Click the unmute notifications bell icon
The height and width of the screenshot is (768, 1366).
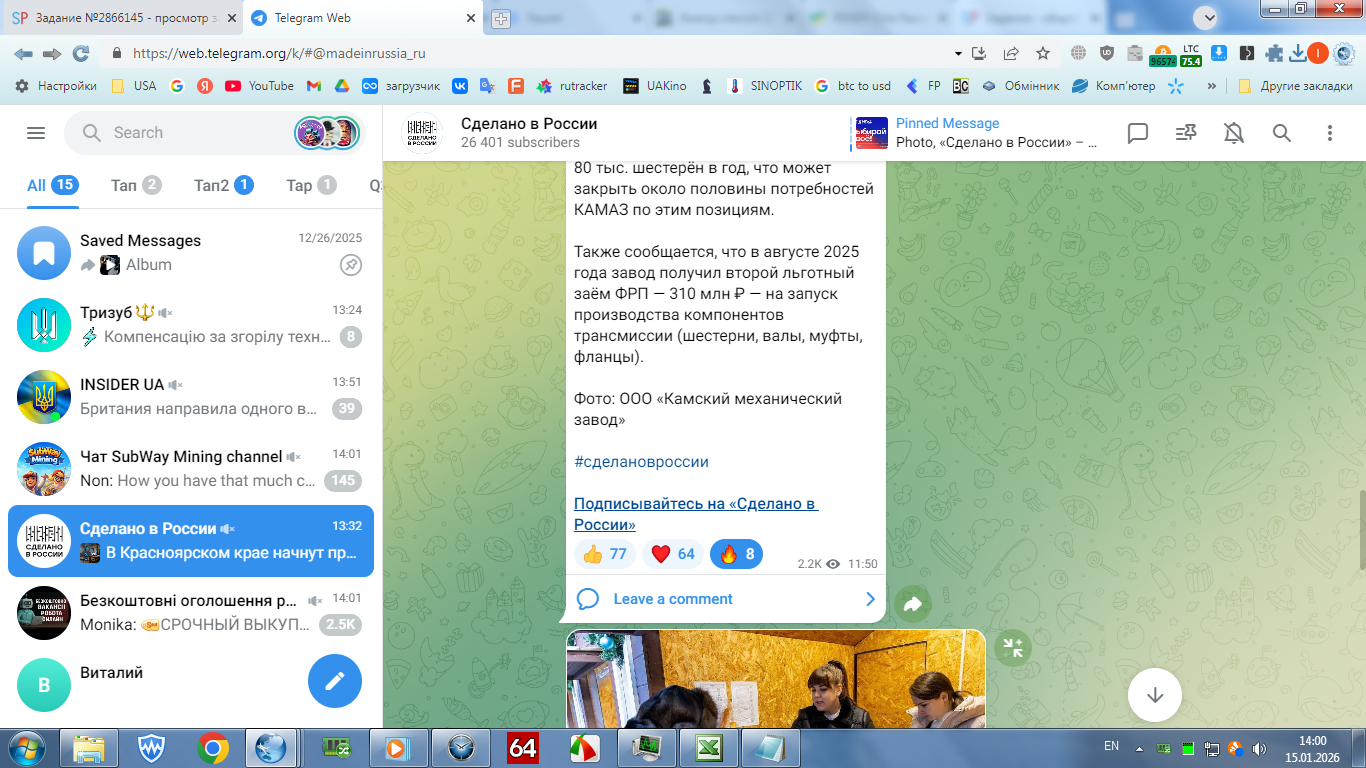(x=1234, y=133)
